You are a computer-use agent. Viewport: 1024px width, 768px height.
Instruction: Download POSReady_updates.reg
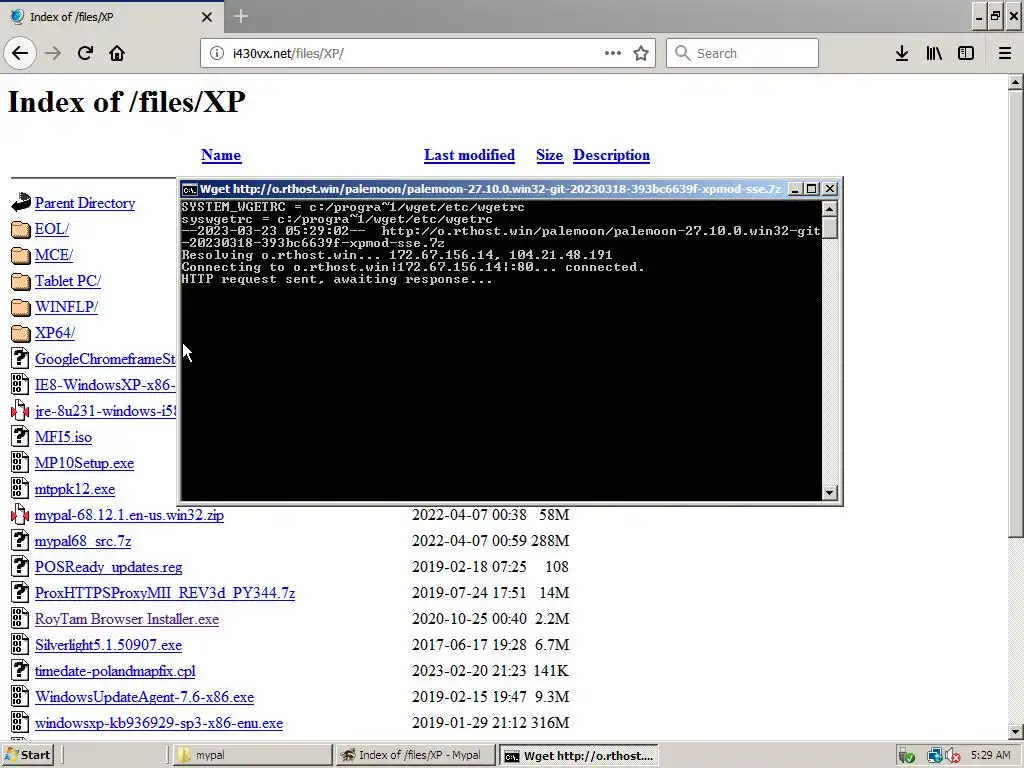(108, 567)
